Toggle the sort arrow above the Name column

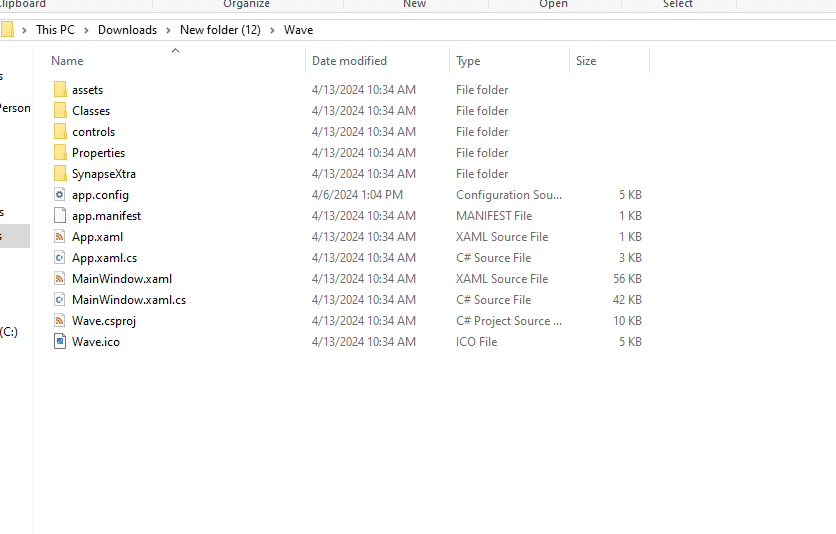point(175,51)
